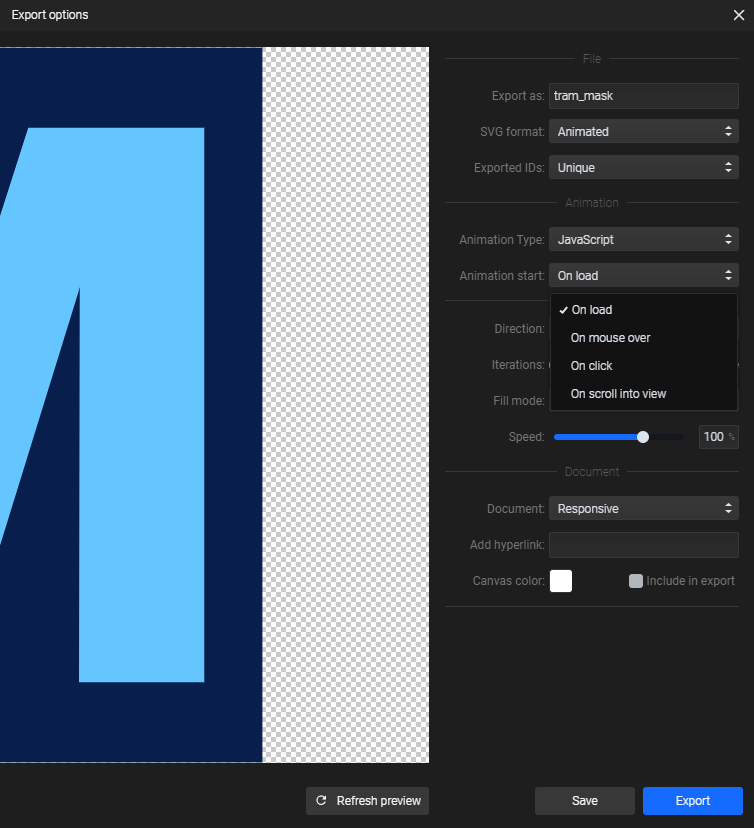The image size is (754, 828).
Task: Open the Exported IDs dropdown
Action: [643, 168]
